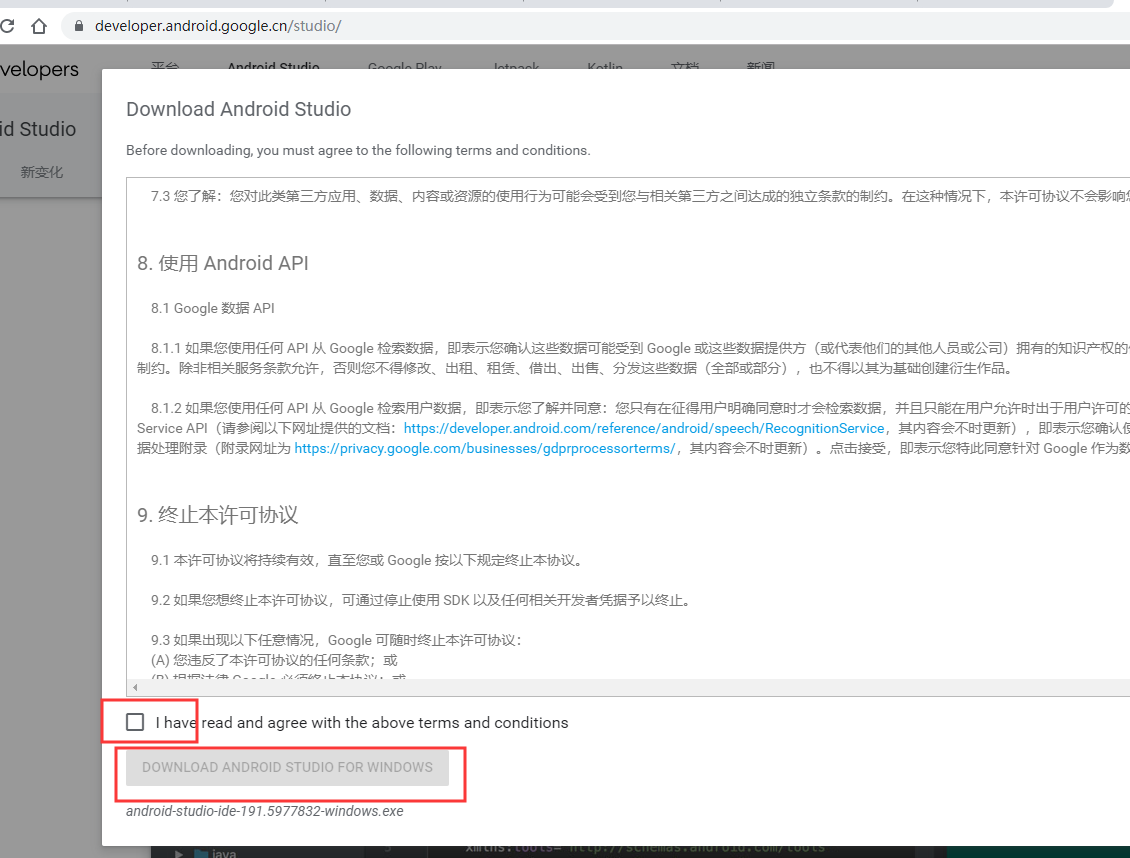Screen dimensions: 1130x858
Task: Select the Kotlin navigation tab
Action: click(x=605, y=66)
